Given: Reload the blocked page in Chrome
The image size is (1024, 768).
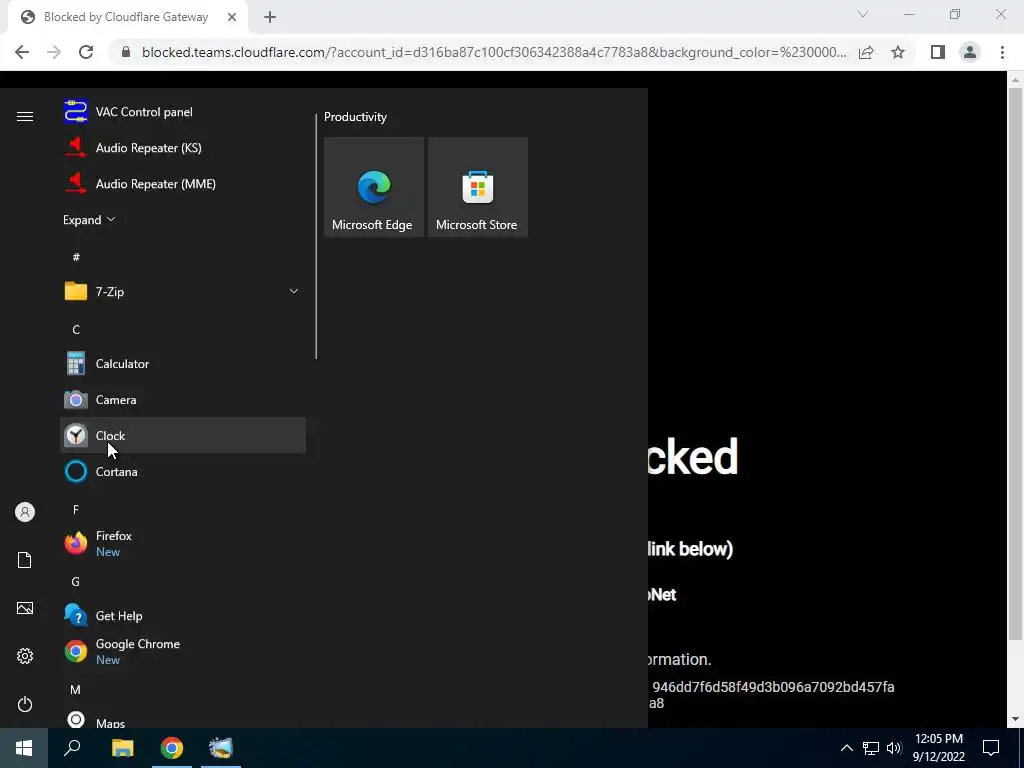Looking at the screenshot, I should [x=86, y=52].
